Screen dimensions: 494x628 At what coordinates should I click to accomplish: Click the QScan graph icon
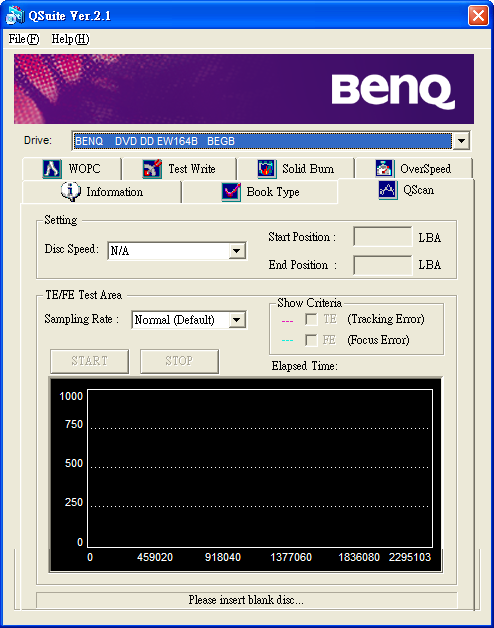pyautogui.click(x=388, y=190)
